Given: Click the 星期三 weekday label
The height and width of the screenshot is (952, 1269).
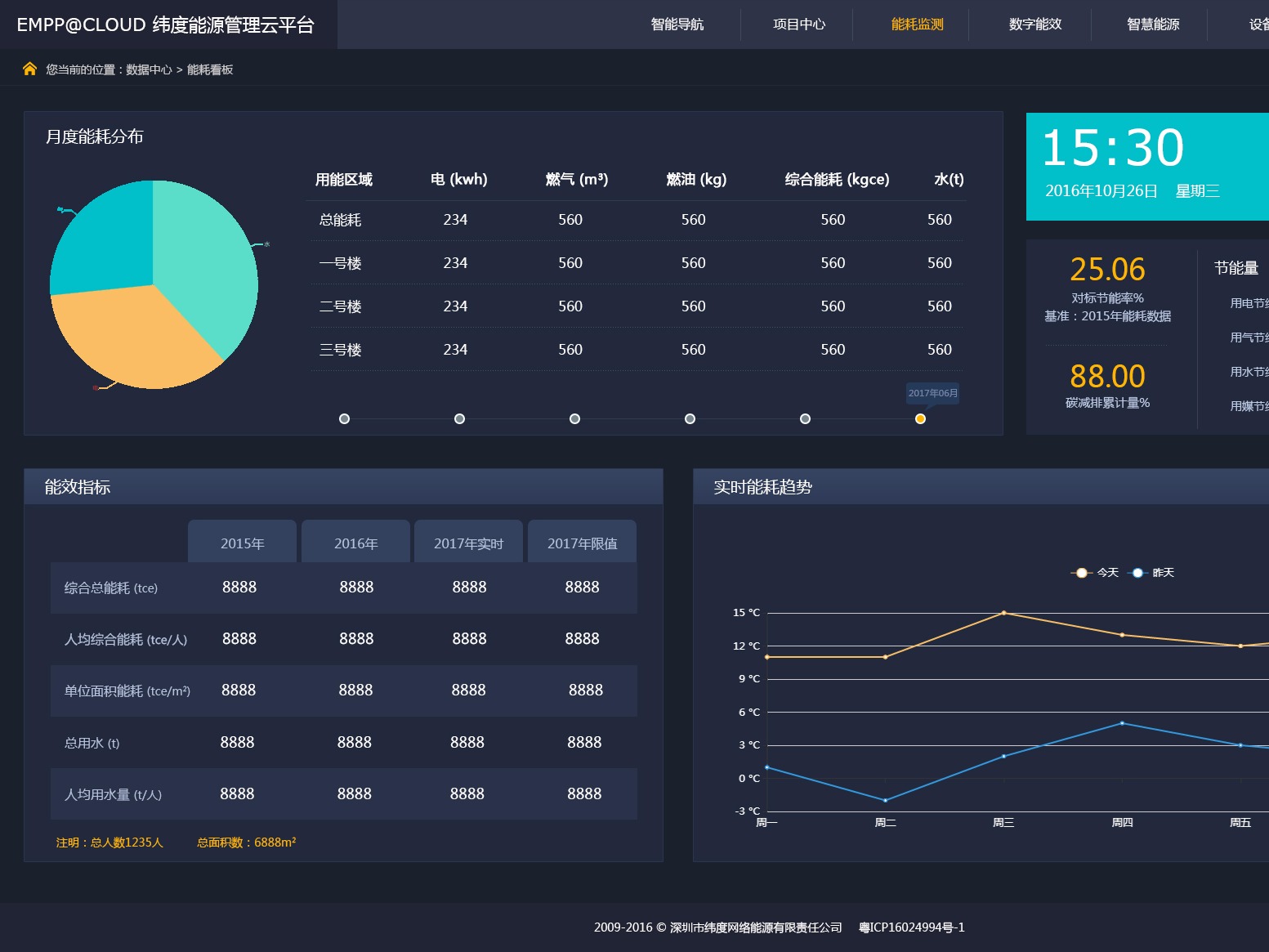Looking at the screenshot, I should click(x=1198, y=191).
